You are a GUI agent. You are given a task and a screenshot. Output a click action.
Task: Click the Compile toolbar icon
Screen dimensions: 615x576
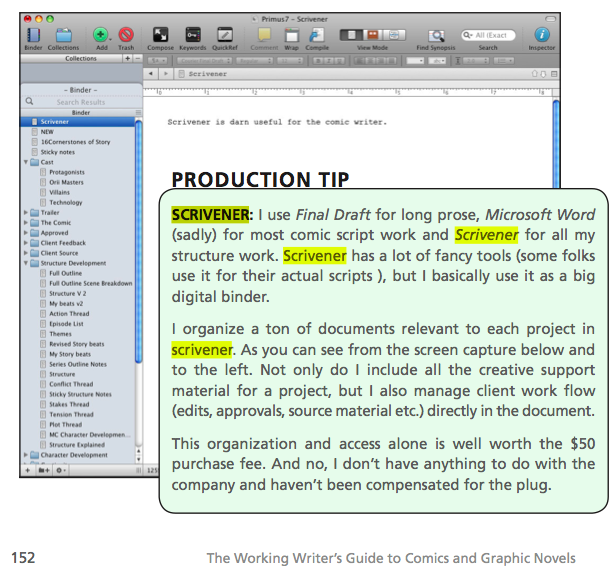[x=317, y=35]
